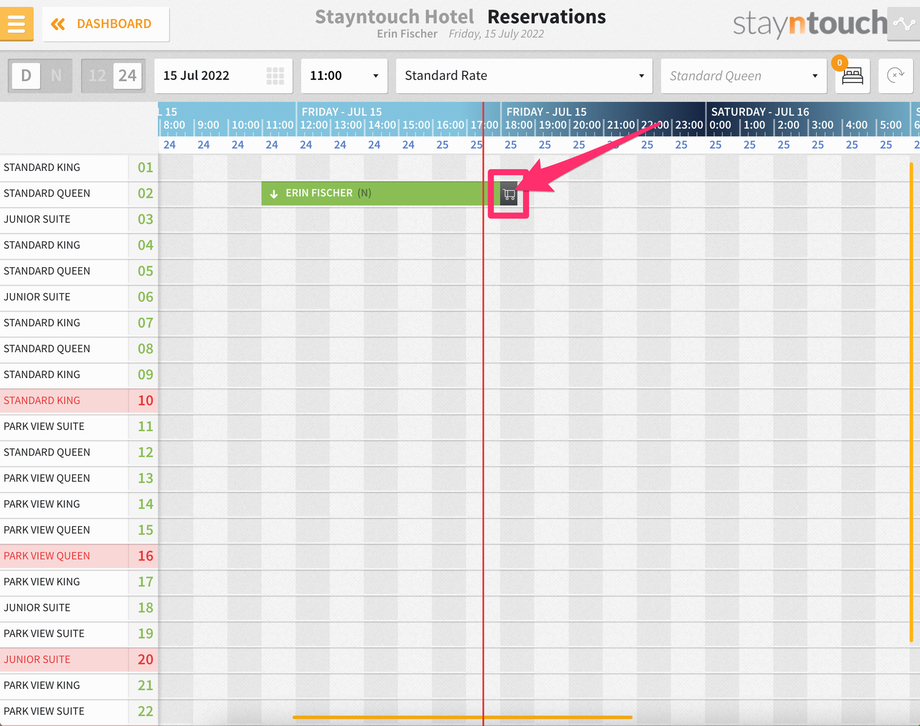Open the 11:00 arrival time dropdown

pos(344,76)
